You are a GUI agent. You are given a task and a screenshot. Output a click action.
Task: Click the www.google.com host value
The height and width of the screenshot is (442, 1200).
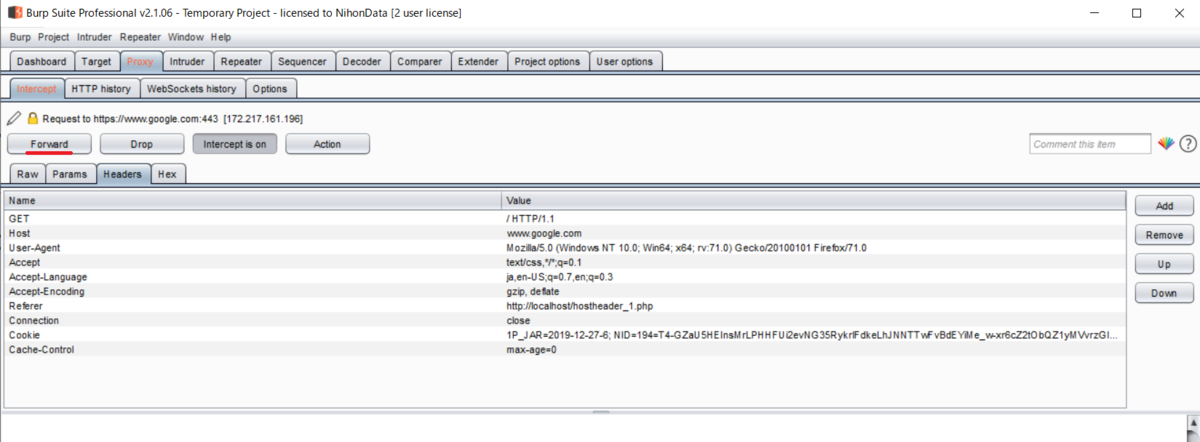[544, 232]
